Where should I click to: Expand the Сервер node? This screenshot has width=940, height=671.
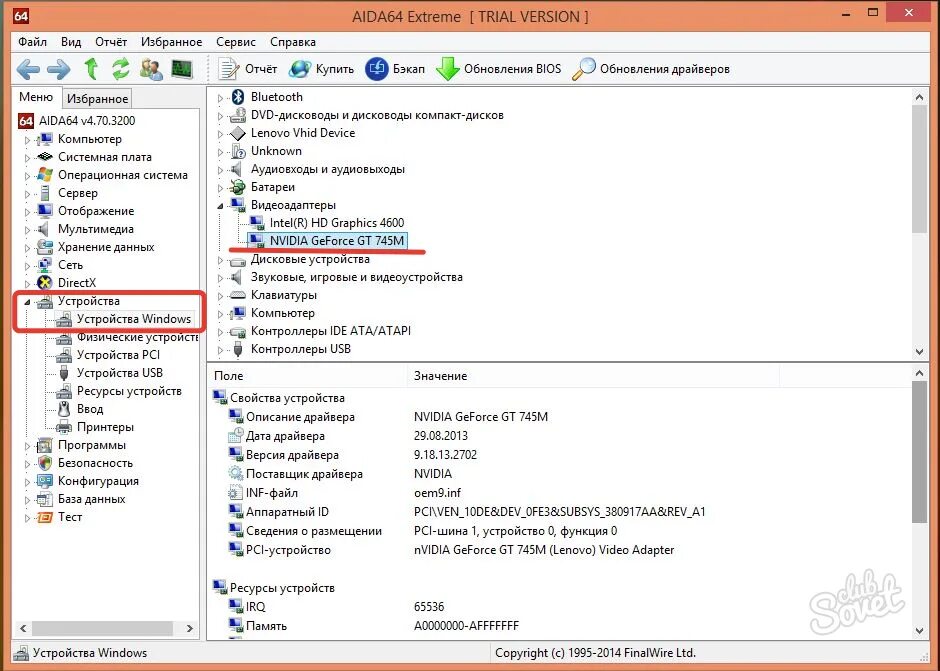(27, 194)
